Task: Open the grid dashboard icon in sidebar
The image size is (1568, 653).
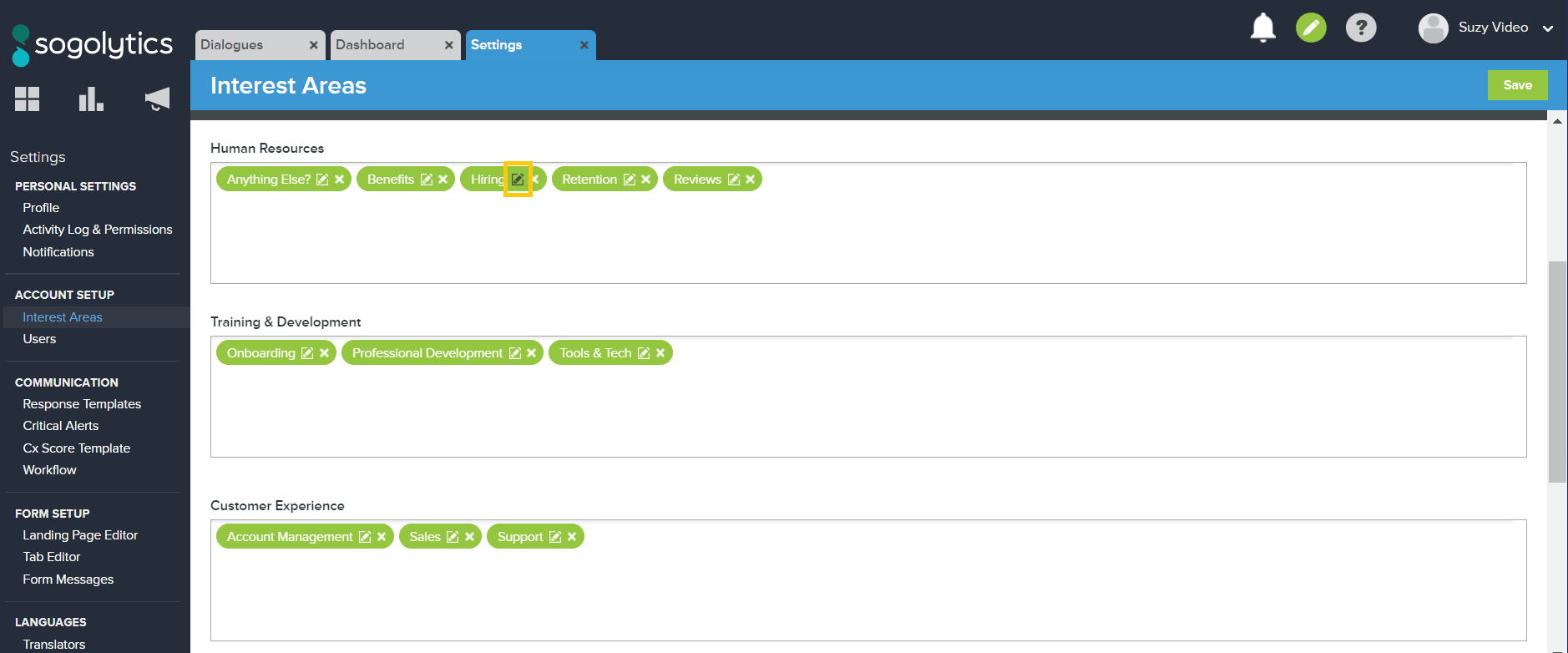Action: [x=27, y=99]
